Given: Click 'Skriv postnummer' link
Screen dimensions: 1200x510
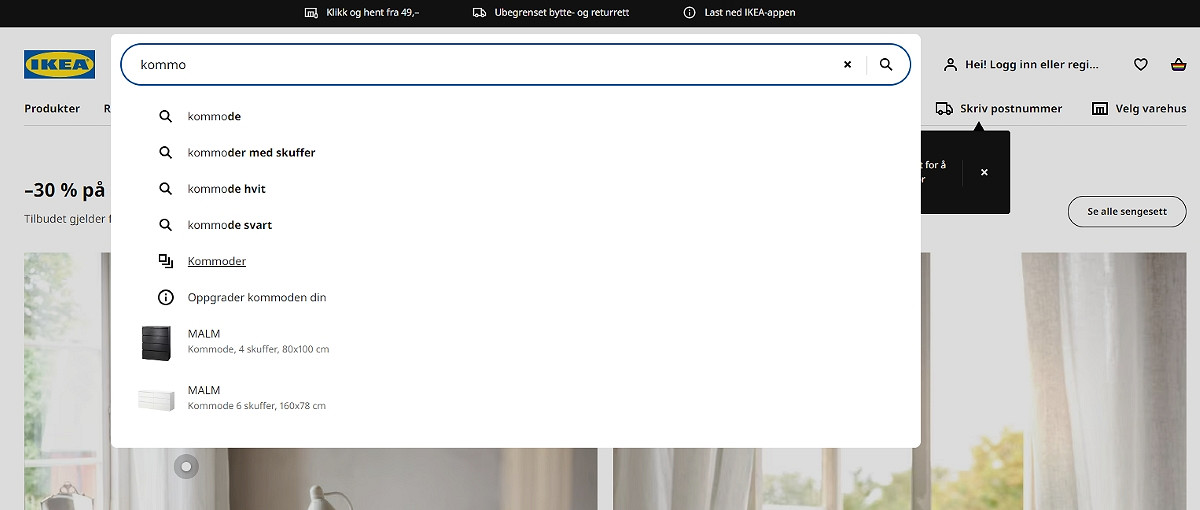Looking at the screenshot, I should pos(1011,108).
